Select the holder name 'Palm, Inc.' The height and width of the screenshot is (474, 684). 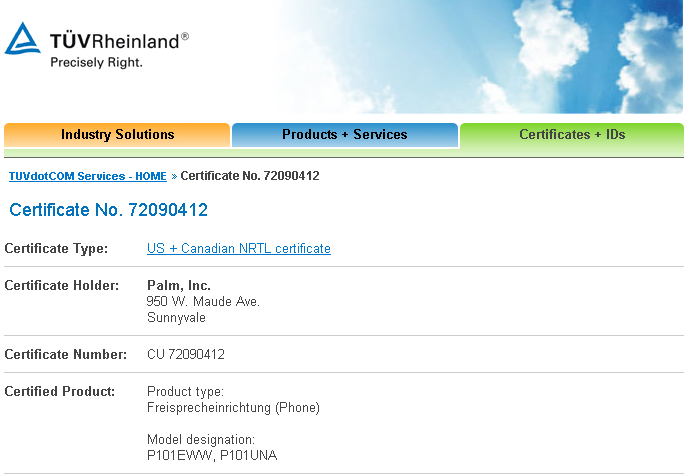click(x=179, y=286)
